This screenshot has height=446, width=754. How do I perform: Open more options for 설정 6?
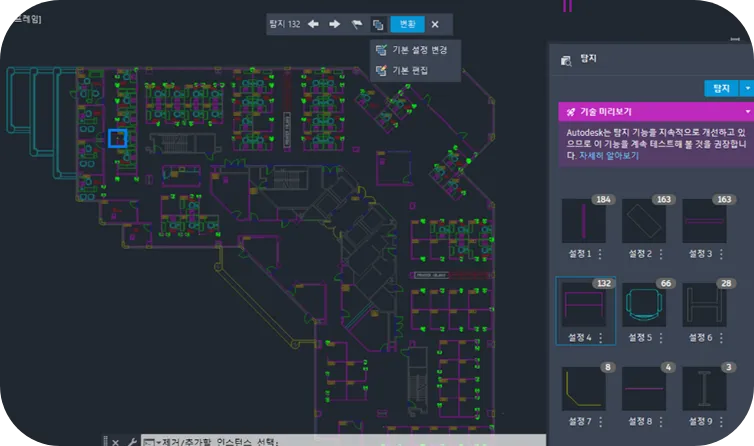pos(721,338)
